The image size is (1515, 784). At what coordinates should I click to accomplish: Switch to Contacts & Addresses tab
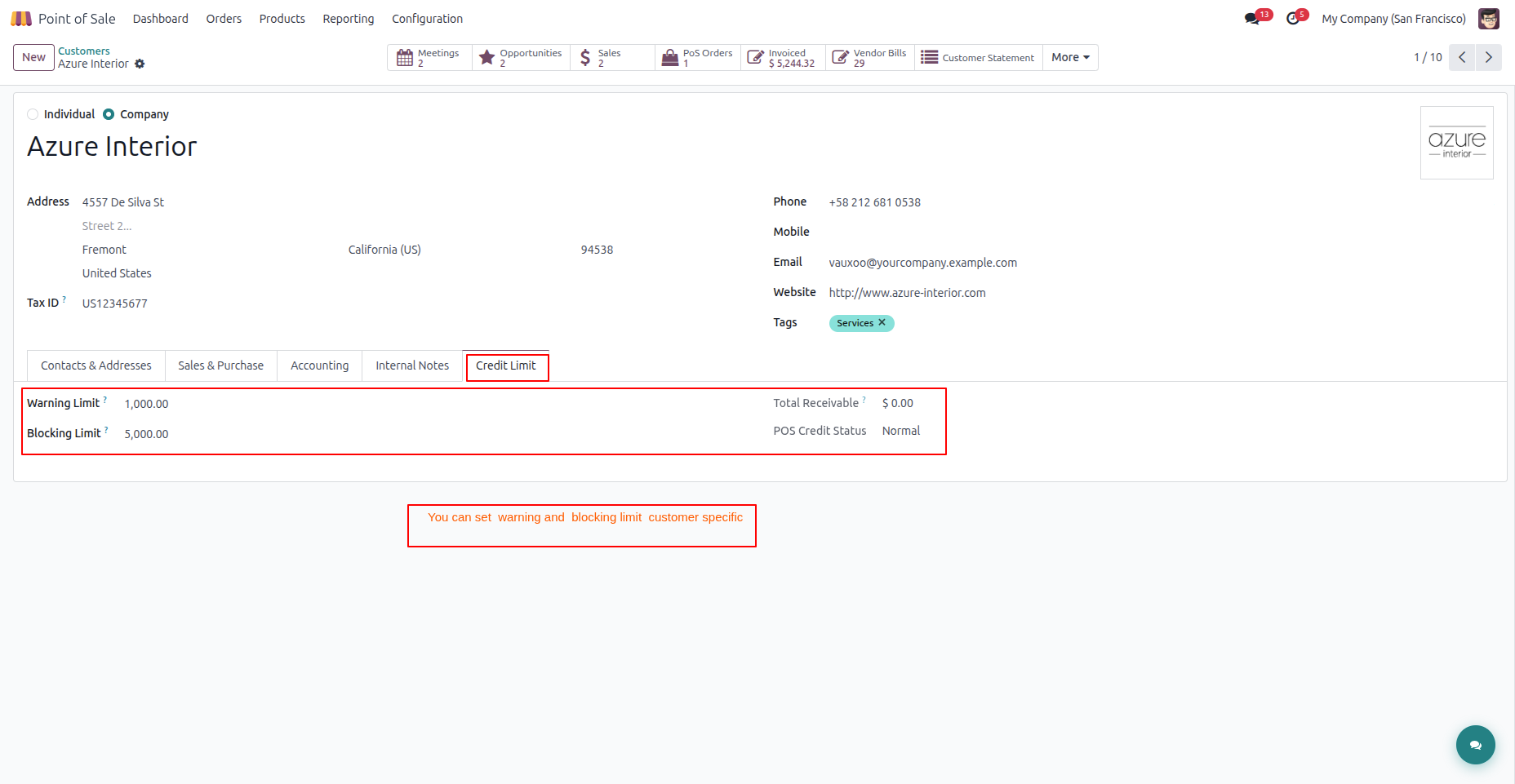click(96, 365)
